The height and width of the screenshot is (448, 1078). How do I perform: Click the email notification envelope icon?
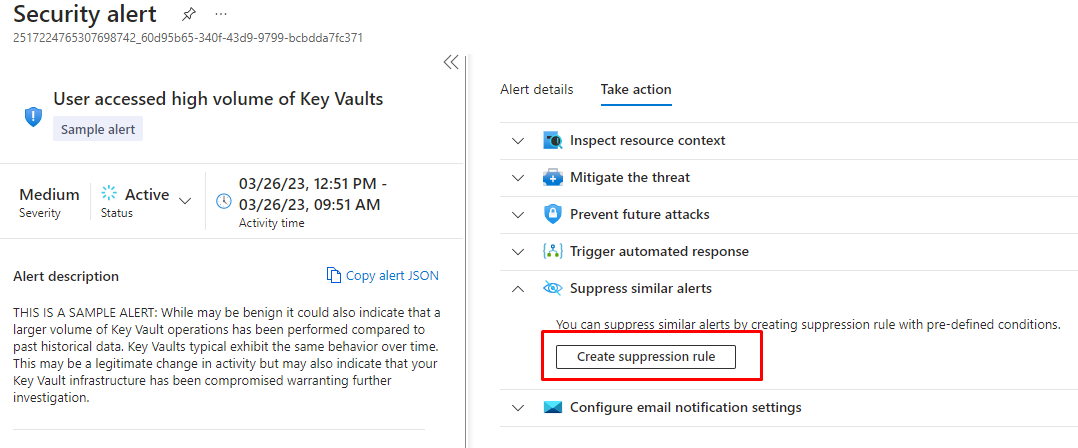[553, 408]
